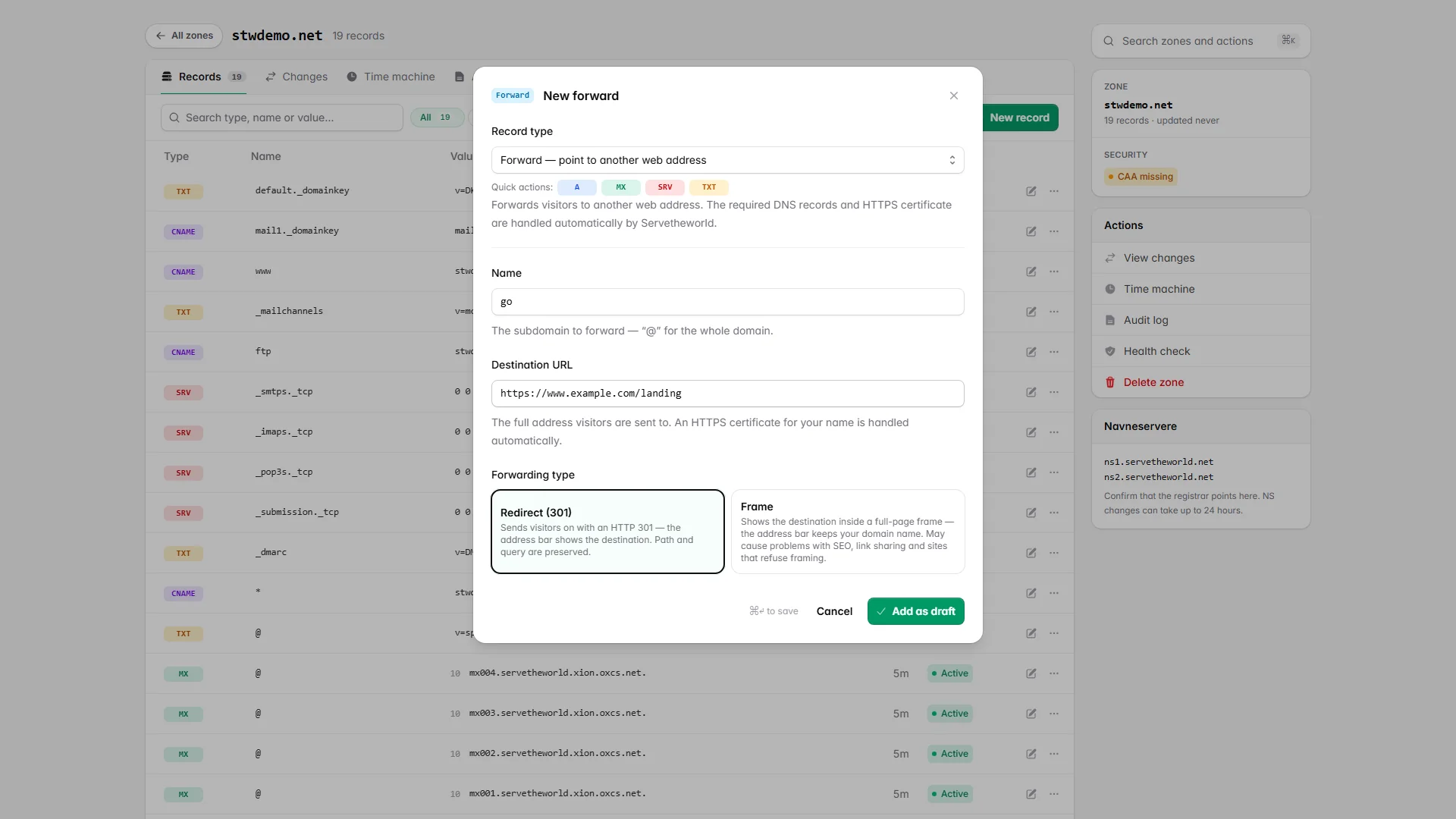
Task: Edit the mail1._domainkey record
Action: tap(1031, 231)
